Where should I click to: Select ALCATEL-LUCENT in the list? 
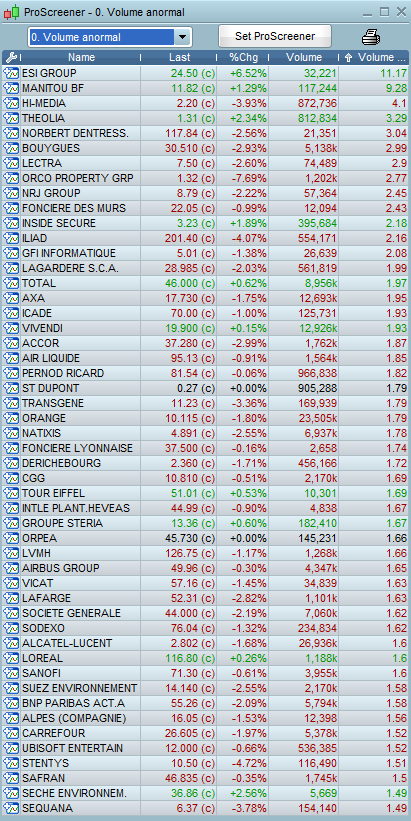(67, 644)
